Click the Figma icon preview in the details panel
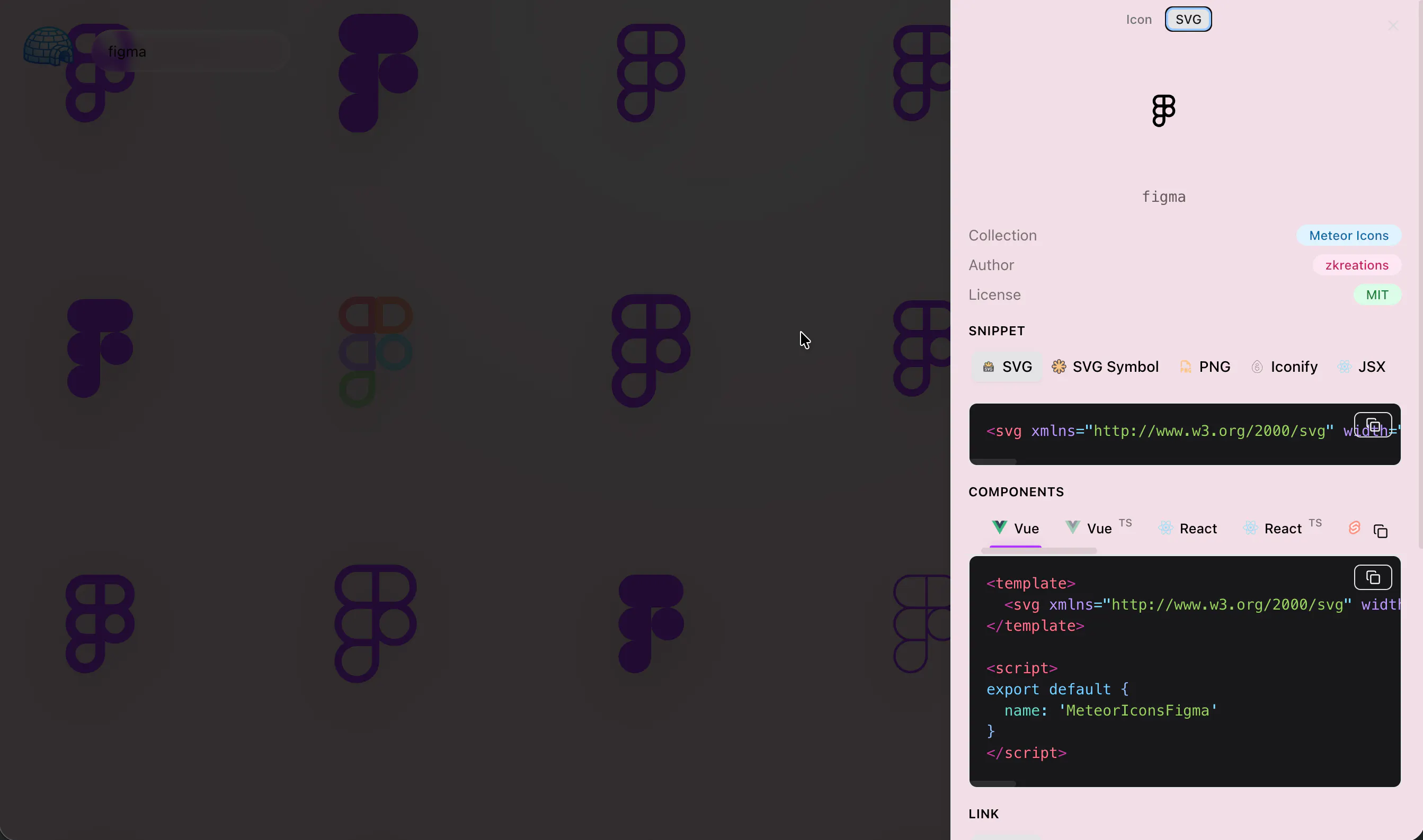This screenshot has height=840, width=1423. [x=1164, y=111]
